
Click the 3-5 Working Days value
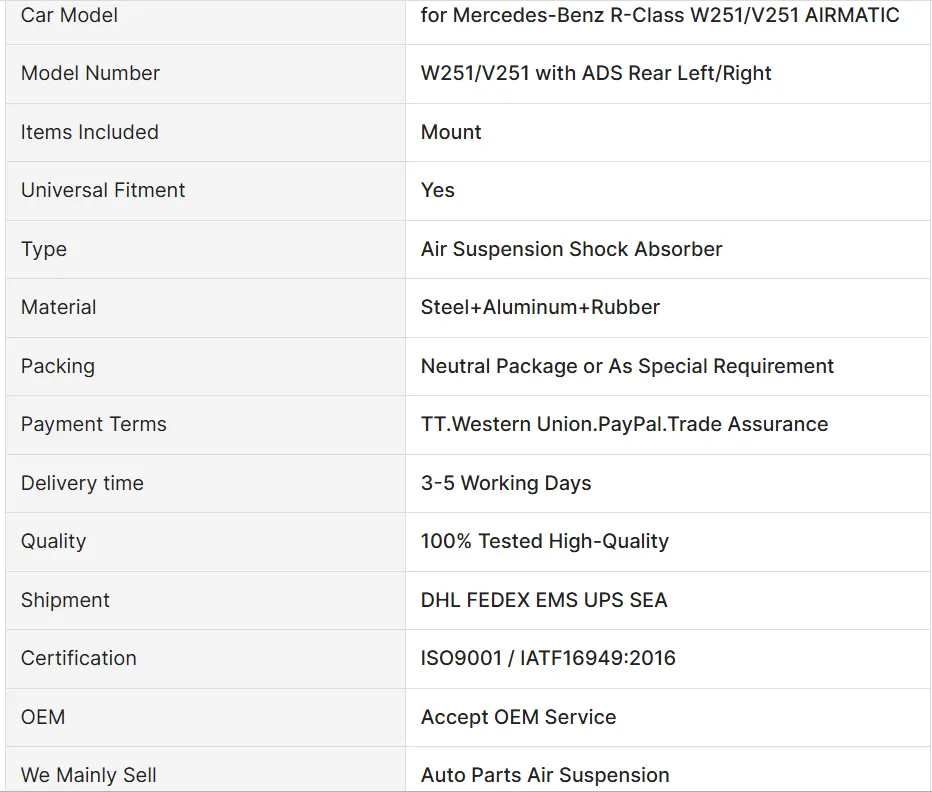506,483
